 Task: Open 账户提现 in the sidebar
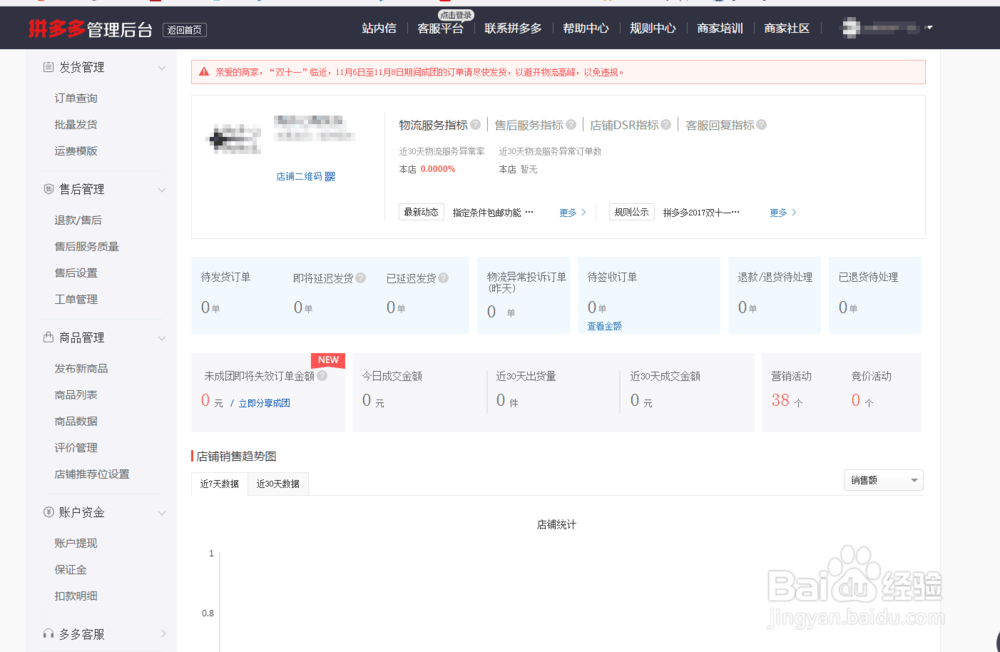click(x=76, y=543)
